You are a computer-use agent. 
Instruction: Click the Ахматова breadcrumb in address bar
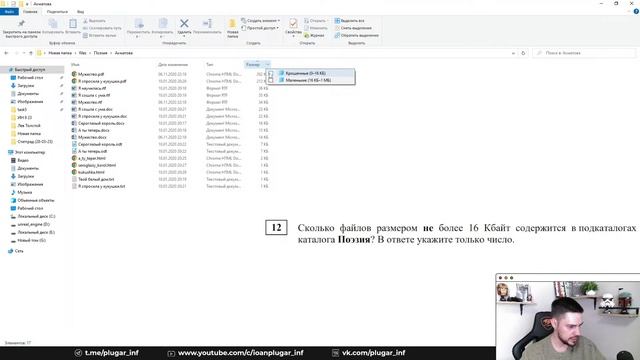[x=124, y=53]
